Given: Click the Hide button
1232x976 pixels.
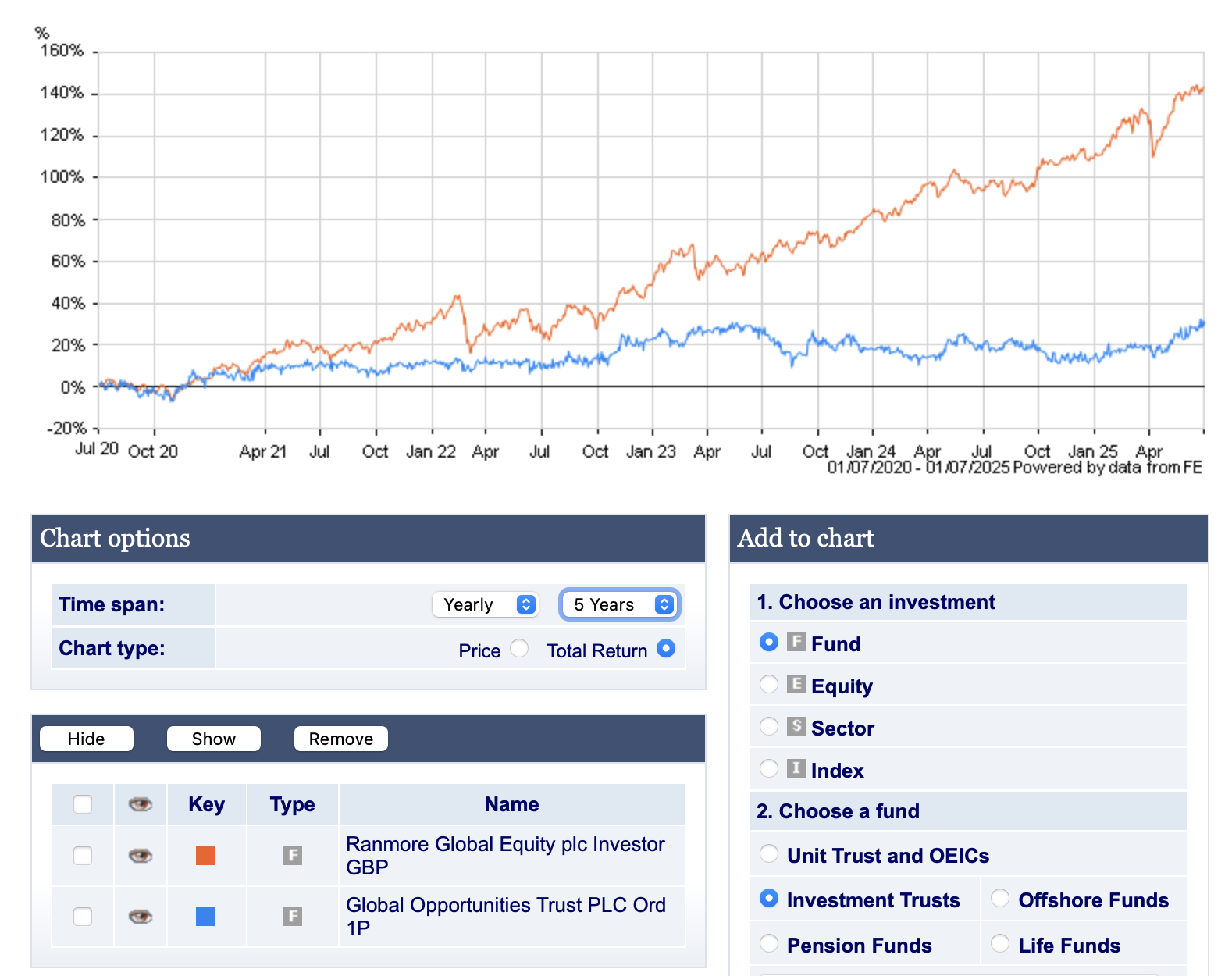Looking at the screenshot, I should pyautogui.click(x=87, y=739).
